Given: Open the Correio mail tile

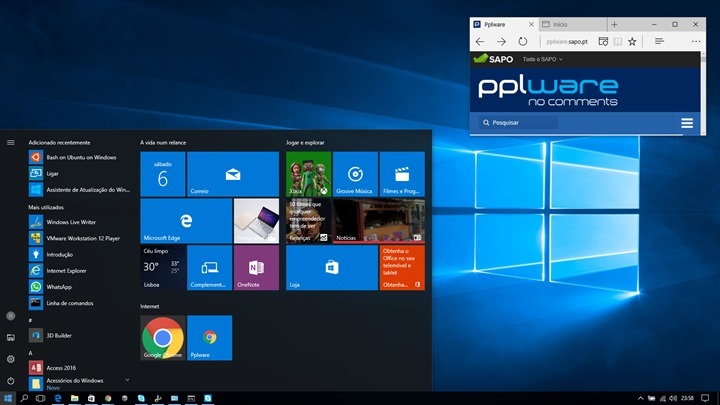Looking at the screenshot, I should (233, 174).
